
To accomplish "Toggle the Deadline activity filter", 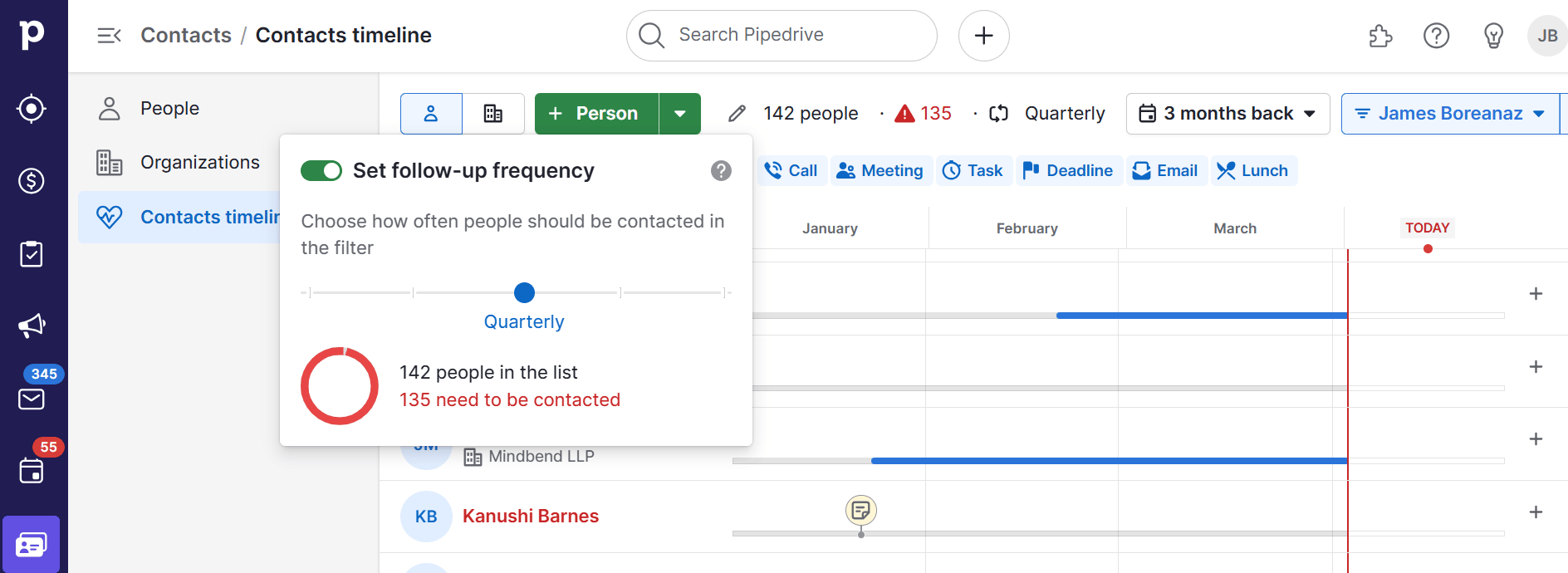I will [1068, 171].
